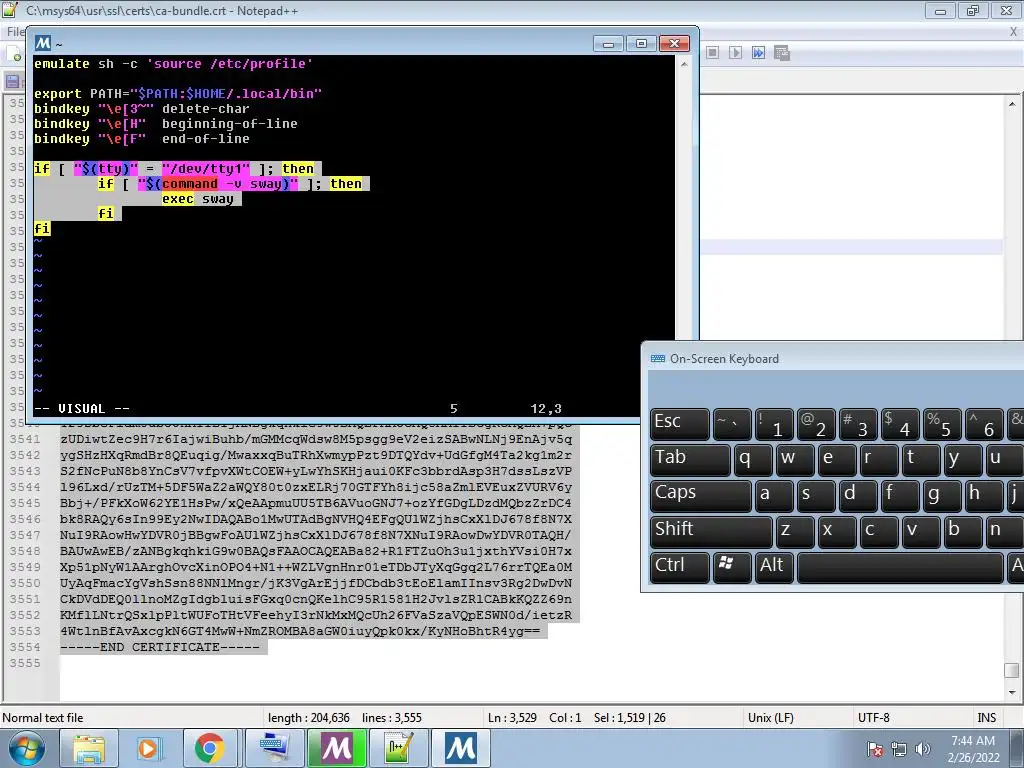Click 'Sel : 1,519 | 26' status entry
The width and height of the screenshot is (1024, 768).
coord(630,718)
